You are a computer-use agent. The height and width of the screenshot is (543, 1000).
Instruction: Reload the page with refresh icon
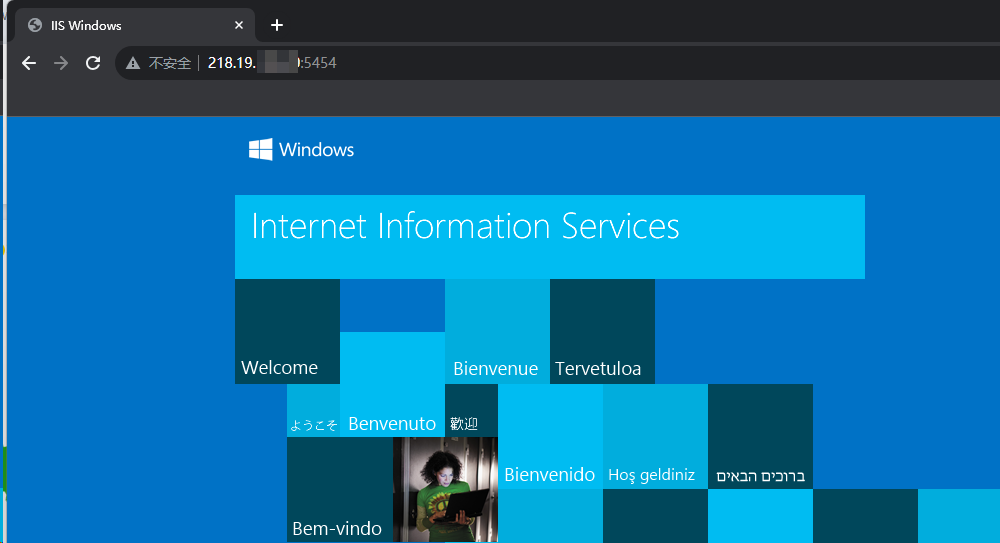[x=93, y=63]
